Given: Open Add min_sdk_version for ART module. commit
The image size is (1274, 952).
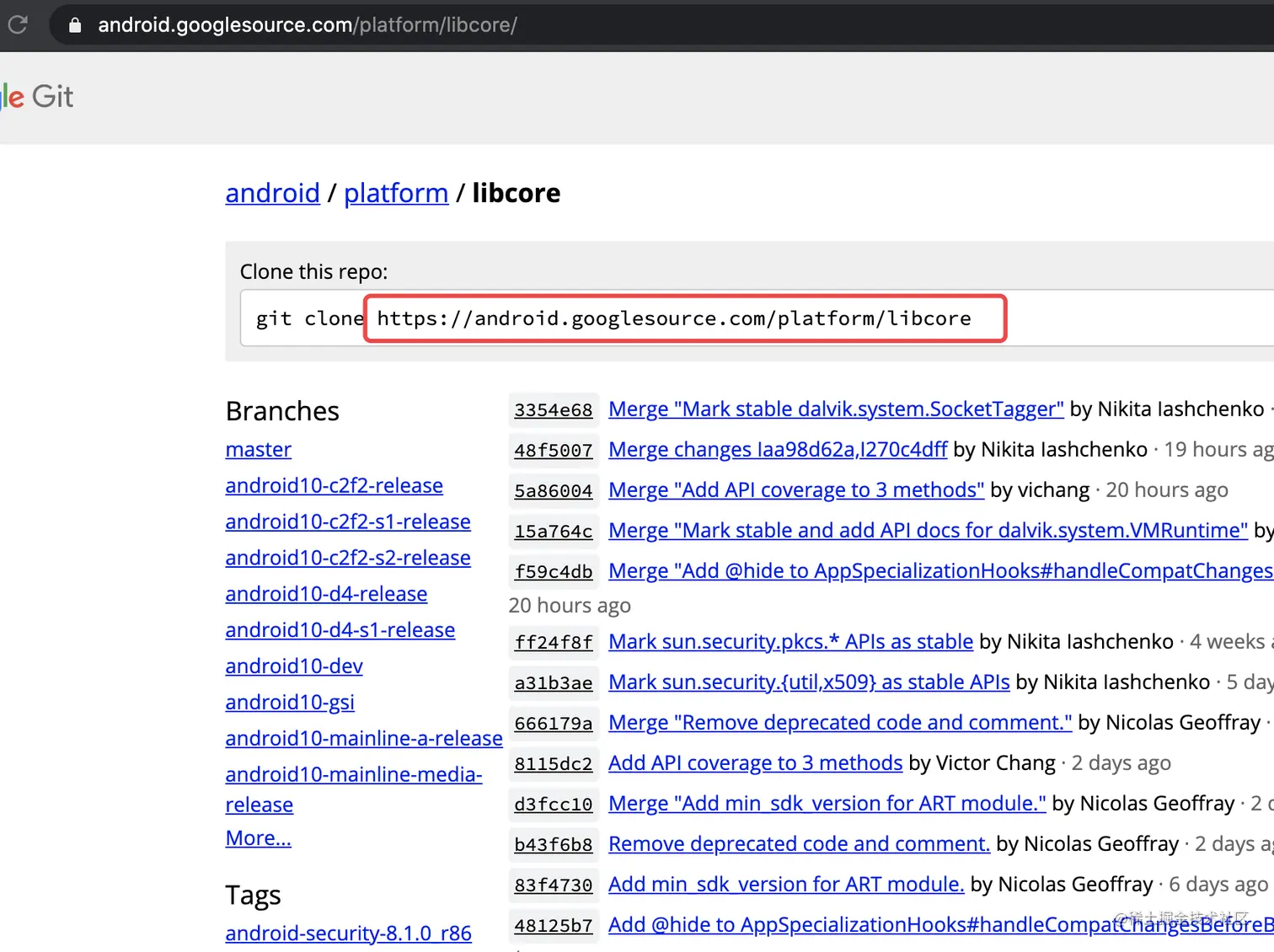Looking at the screenshot, I should pyautogui.click(x=786, y=885).
